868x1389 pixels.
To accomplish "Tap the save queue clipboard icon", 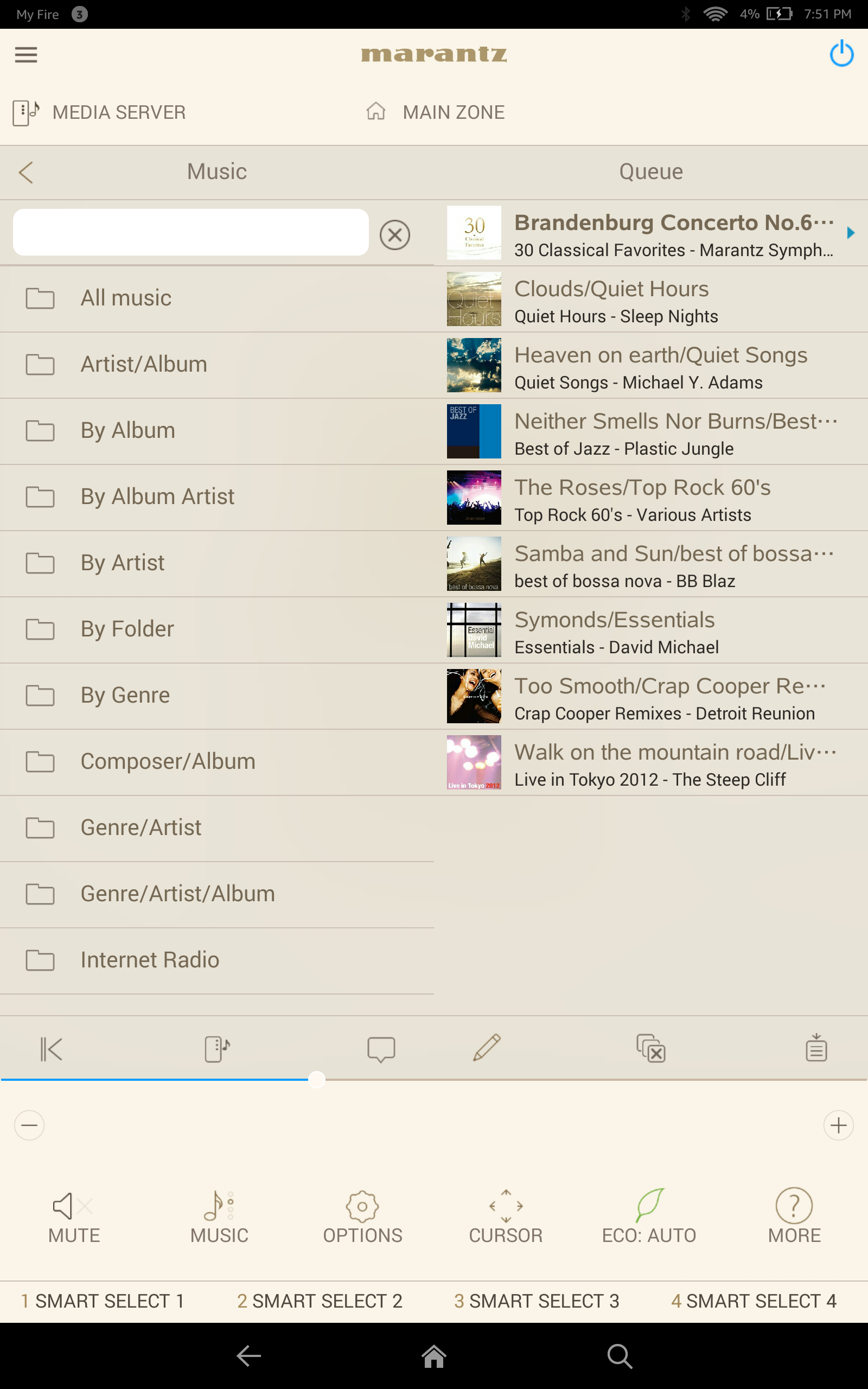I will click(x=816, y=1048).
